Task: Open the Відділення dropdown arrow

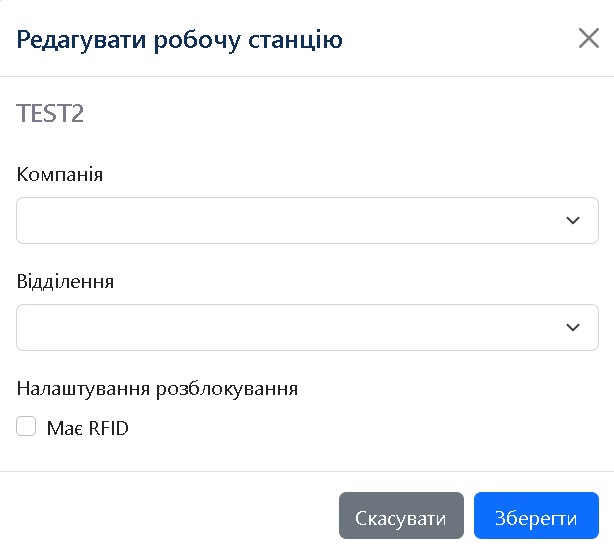Action: coord(573,327)
